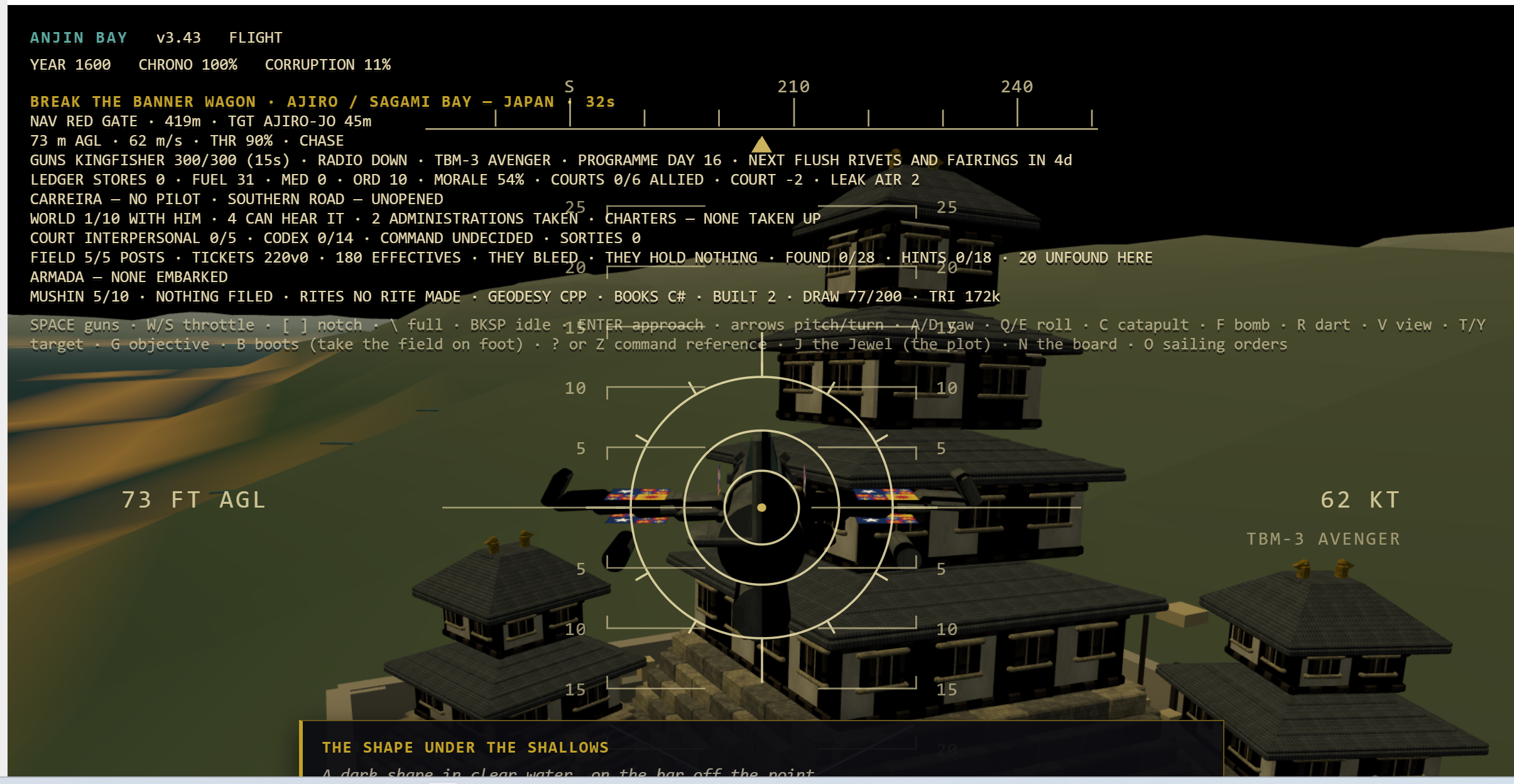Click the upper 5 pitch ladder mark, left side
Image resolution: width=1514 pixels, height=784 pixels.
(581, 449)
